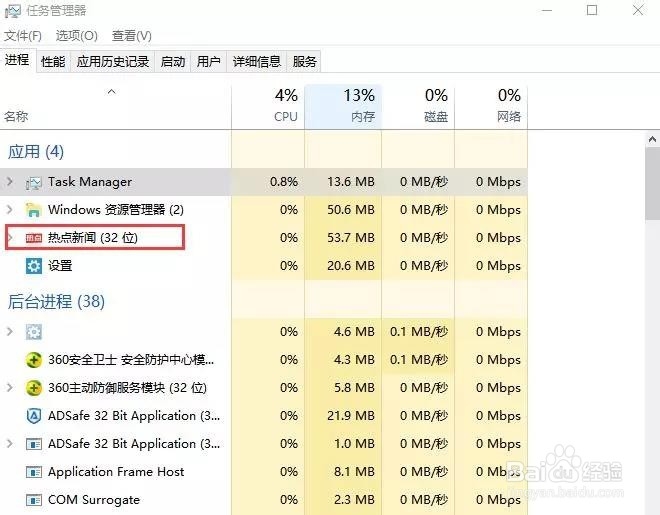Sort by the 内存 column header
The image size is (660, 515).
343,107
